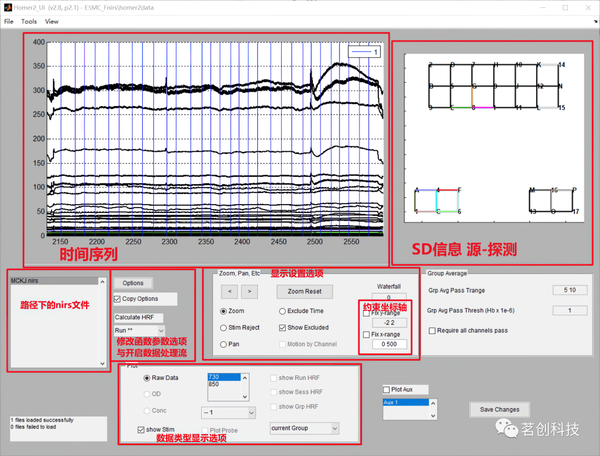Click the magenta channel line in SD probe
The image size is (600, 456).
pyautogui.click(x=484, y=107)
